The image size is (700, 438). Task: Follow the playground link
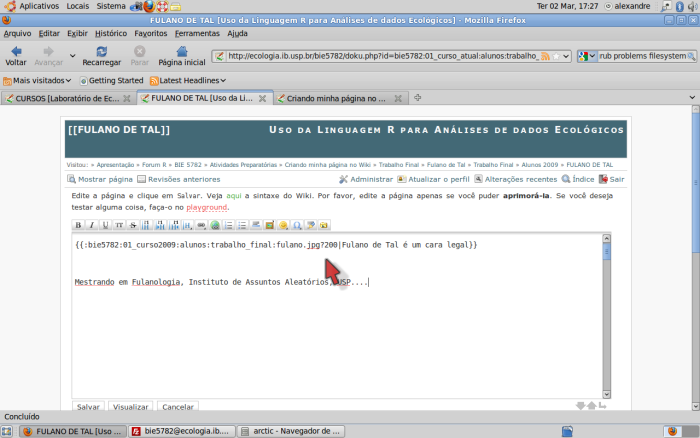(206, 207)
